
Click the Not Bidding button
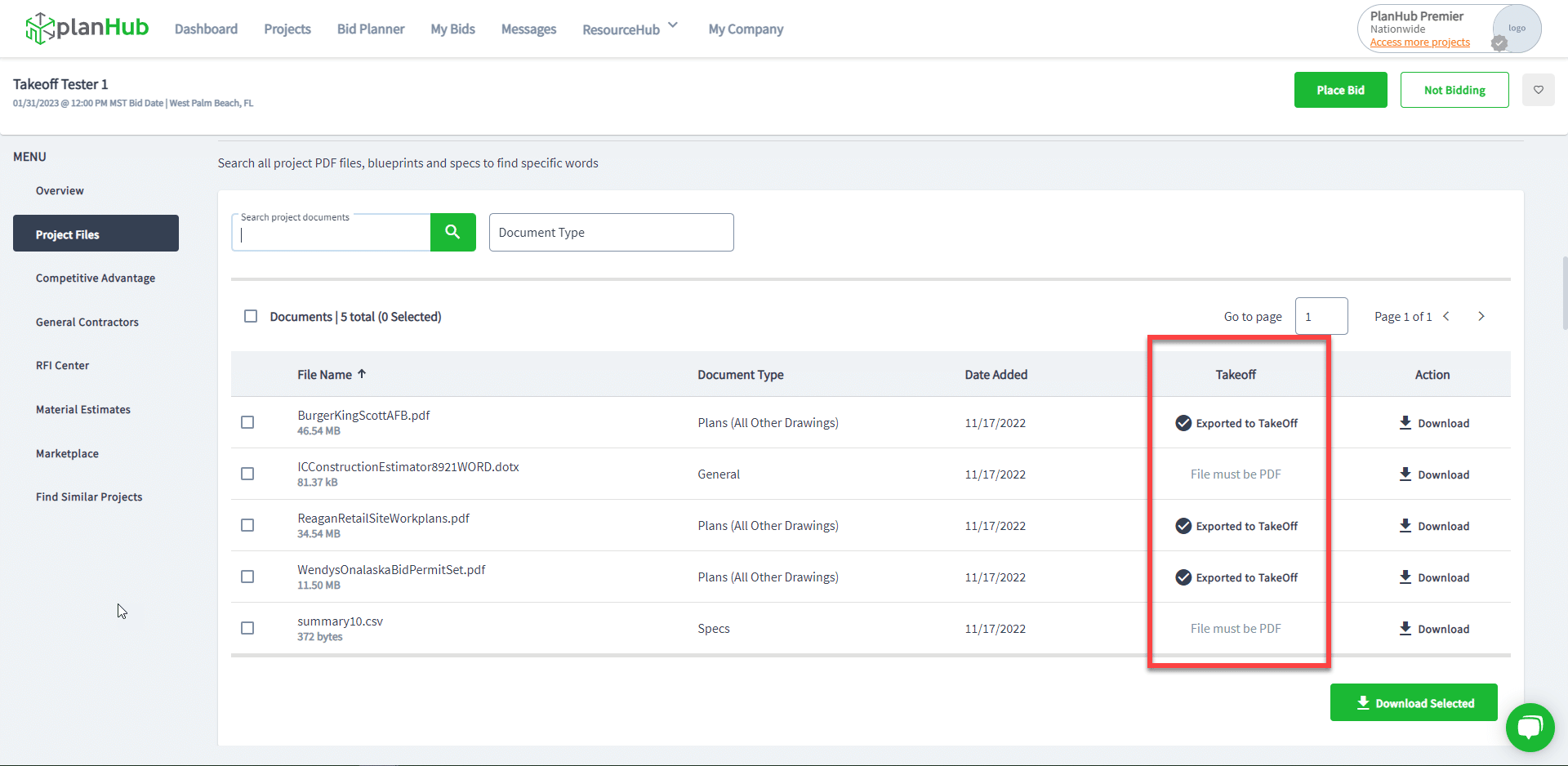tap(1454, 90)
